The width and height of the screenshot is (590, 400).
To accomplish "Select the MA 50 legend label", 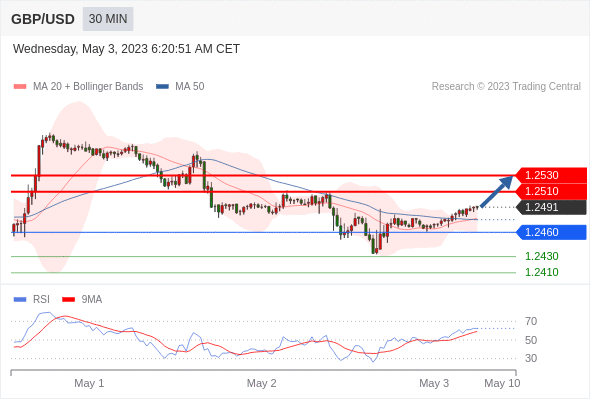I will (190, 87).
